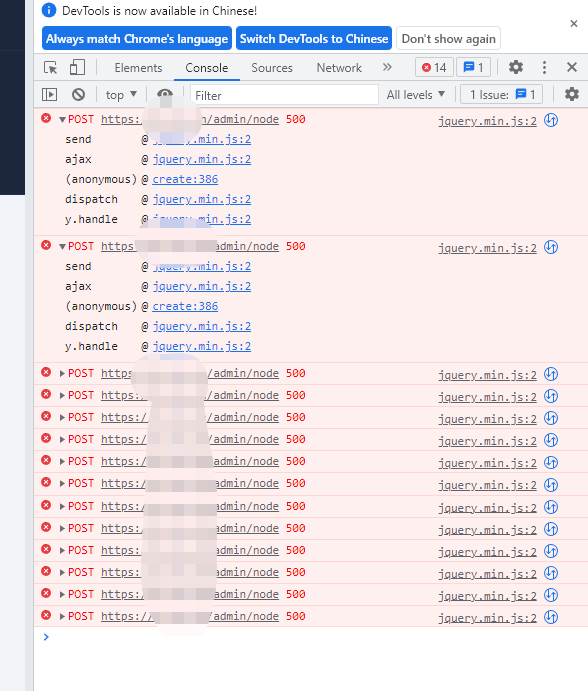Toggle the live expression eye icon

click(165, 94)
